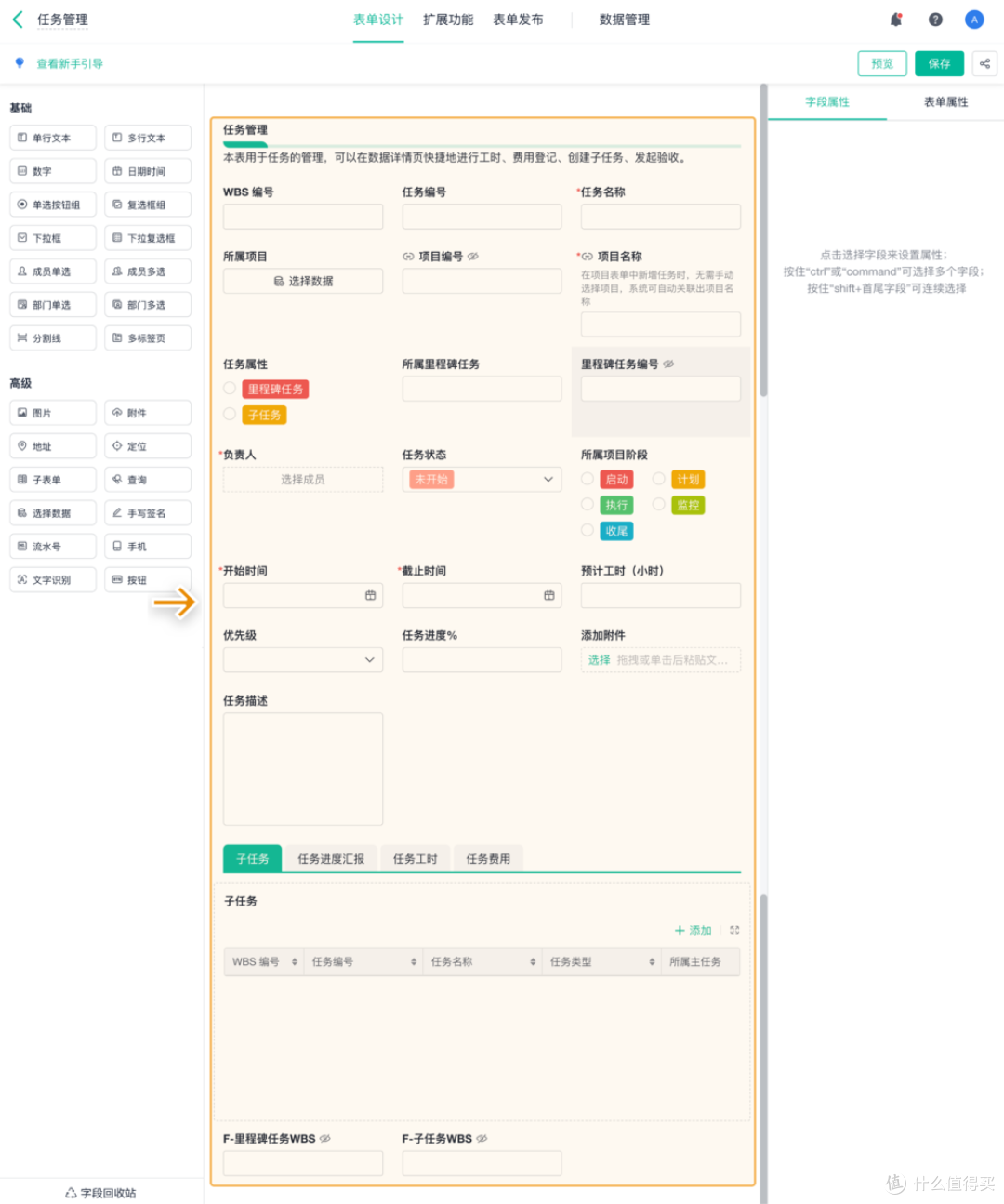1004x1204 pixels.
Task: Open 查看新手引导 guide
Action: click(70, 63)
